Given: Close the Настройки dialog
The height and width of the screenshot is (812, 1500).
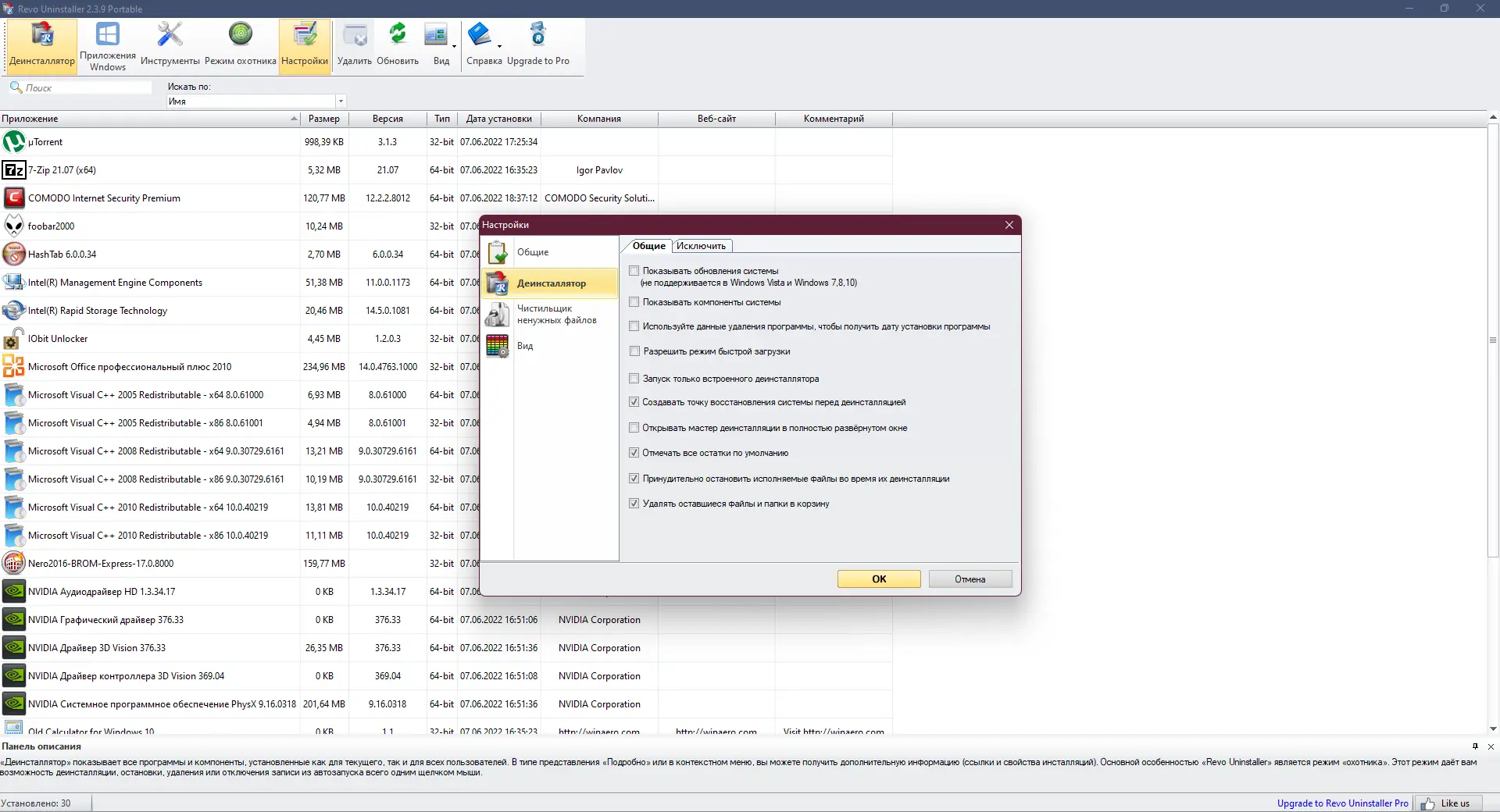Looking at the screenshot, I should click(1009, 225).
